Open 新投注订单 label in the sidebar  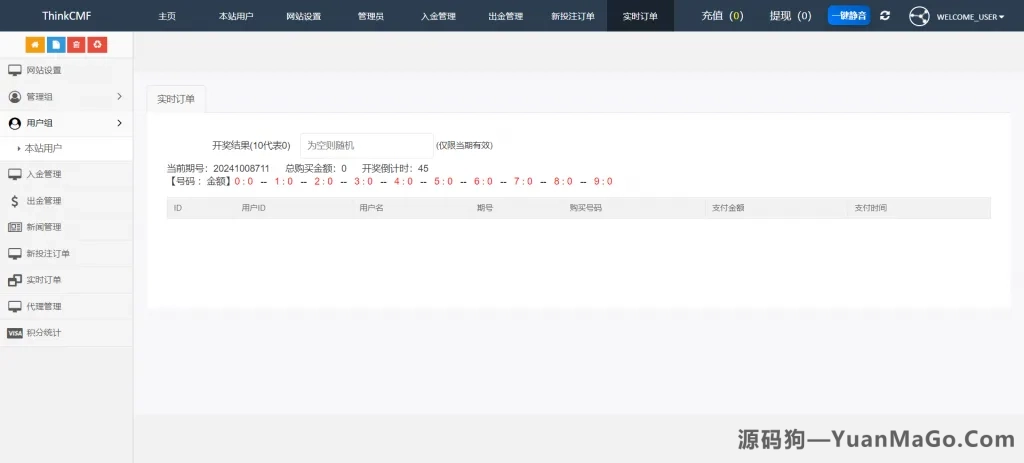tap(48, 253)
